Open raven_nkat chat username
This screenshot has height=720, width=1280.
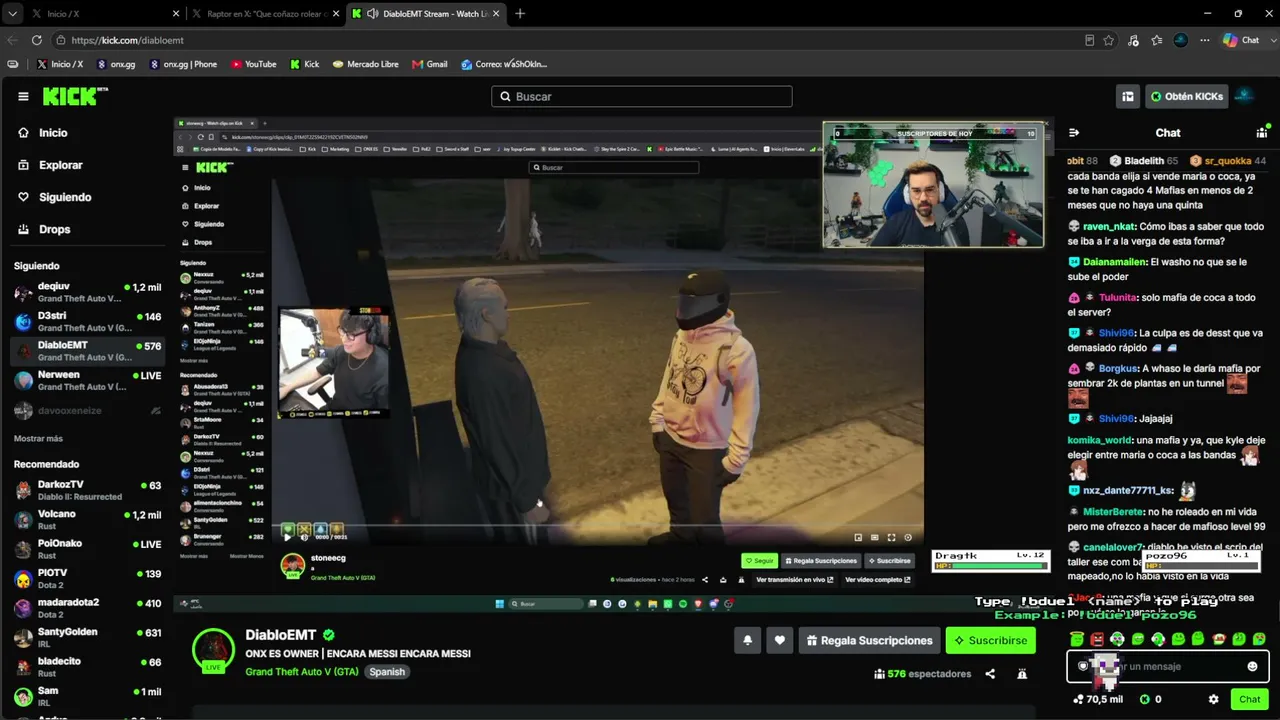coord(1109,227)
